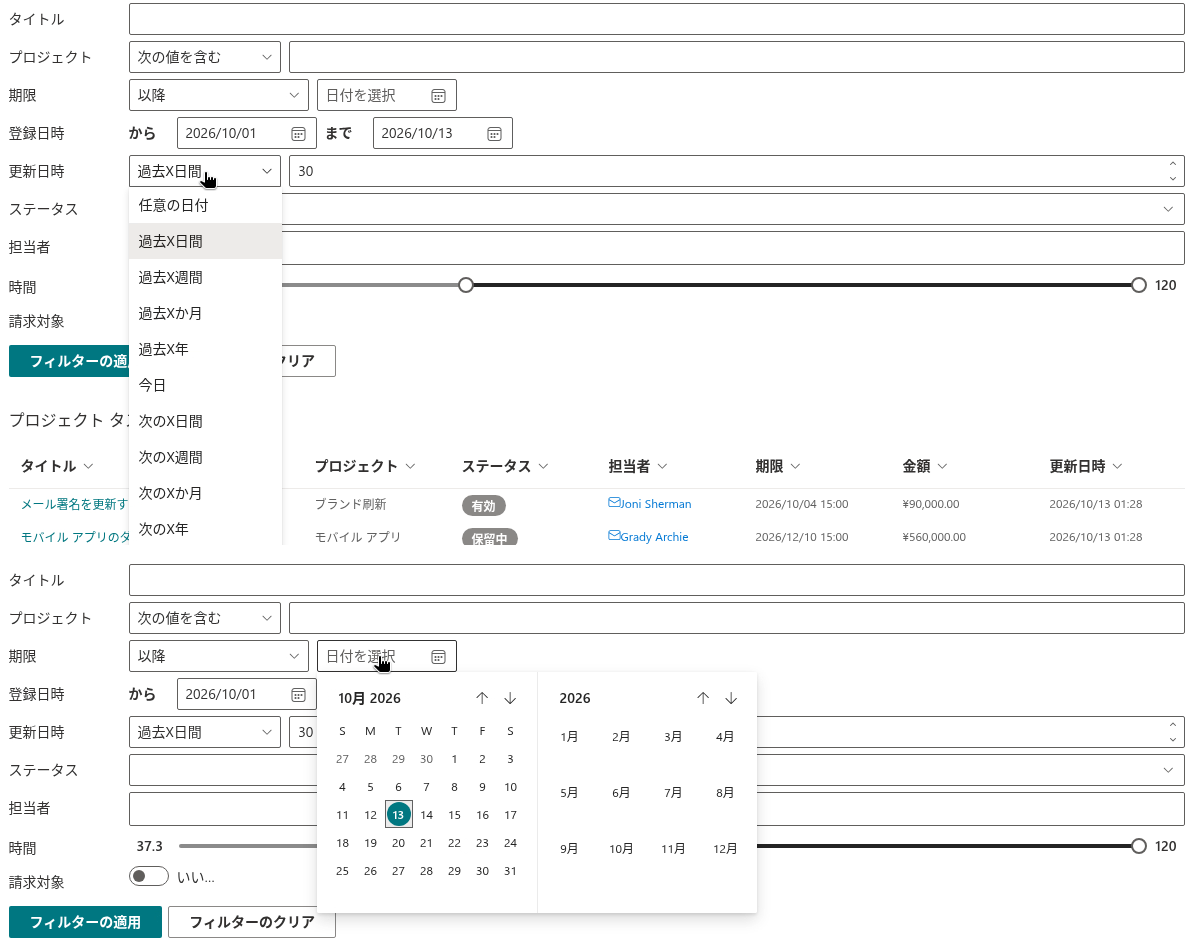Choose 過去Xか月 from the list
Viewport: 1200px width, 946px height.
(205, 313)
